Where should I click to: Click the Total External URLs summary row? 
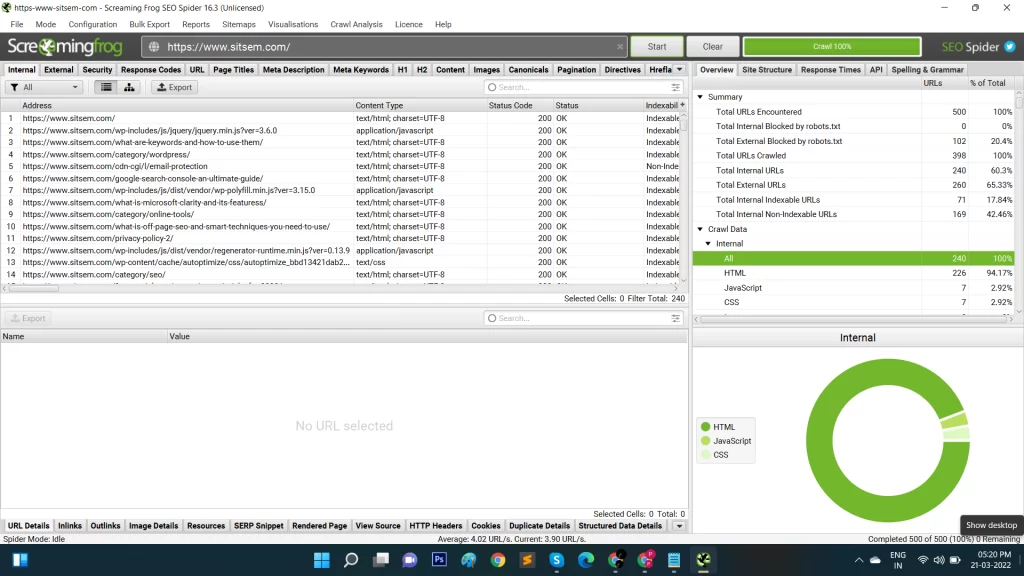point(853,185)
